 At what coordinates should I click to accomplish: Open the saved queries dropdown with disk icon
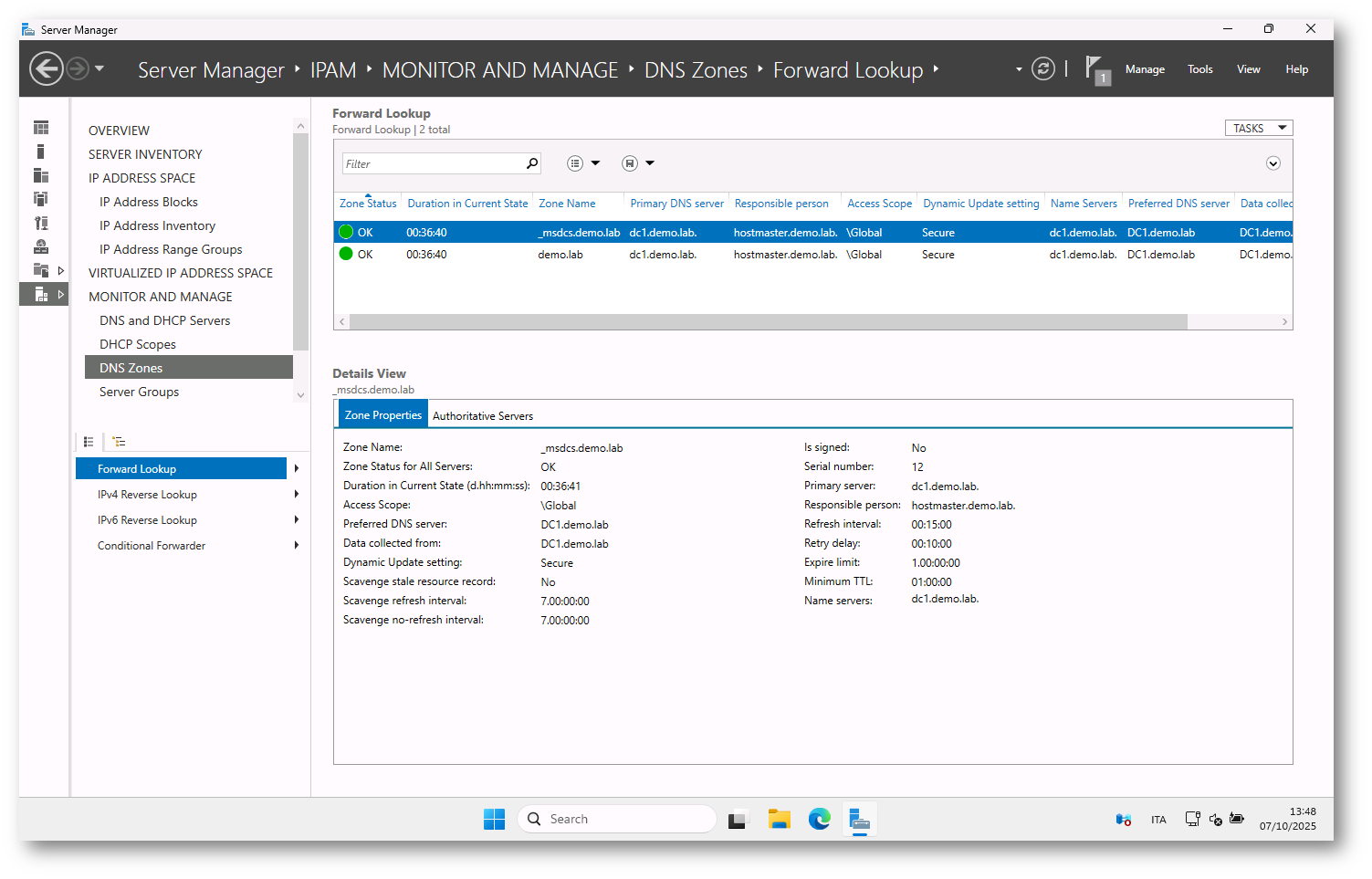coord(637,163)
